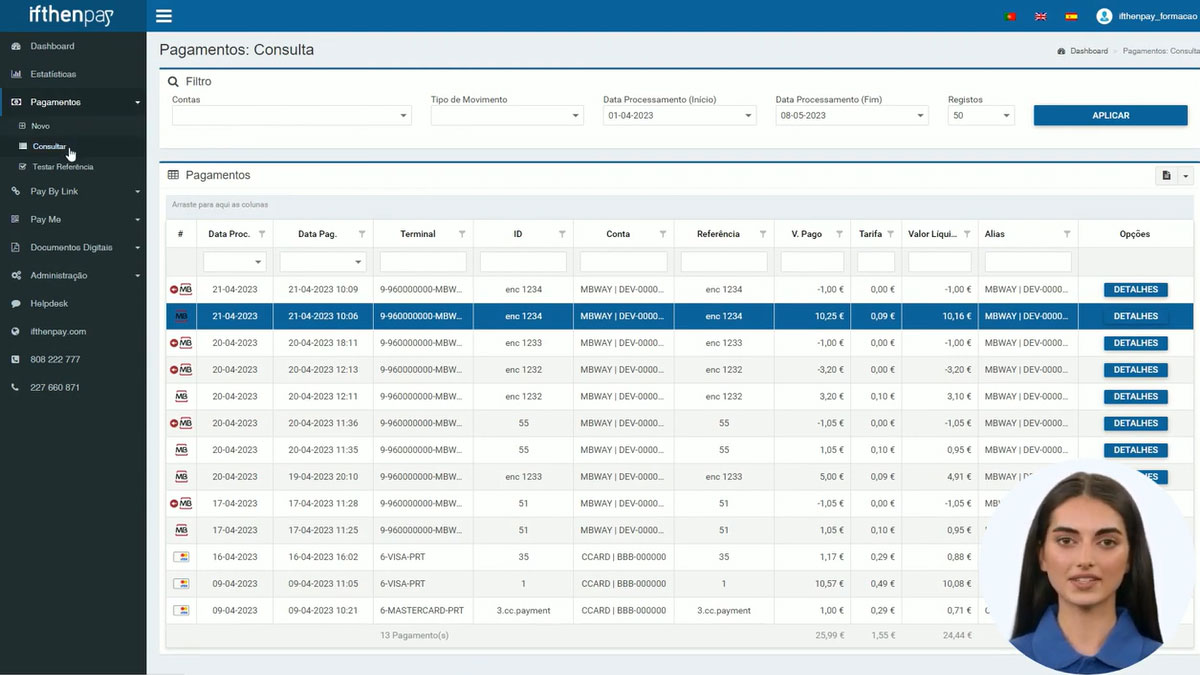Sort the table by the Terminal header

418,234
